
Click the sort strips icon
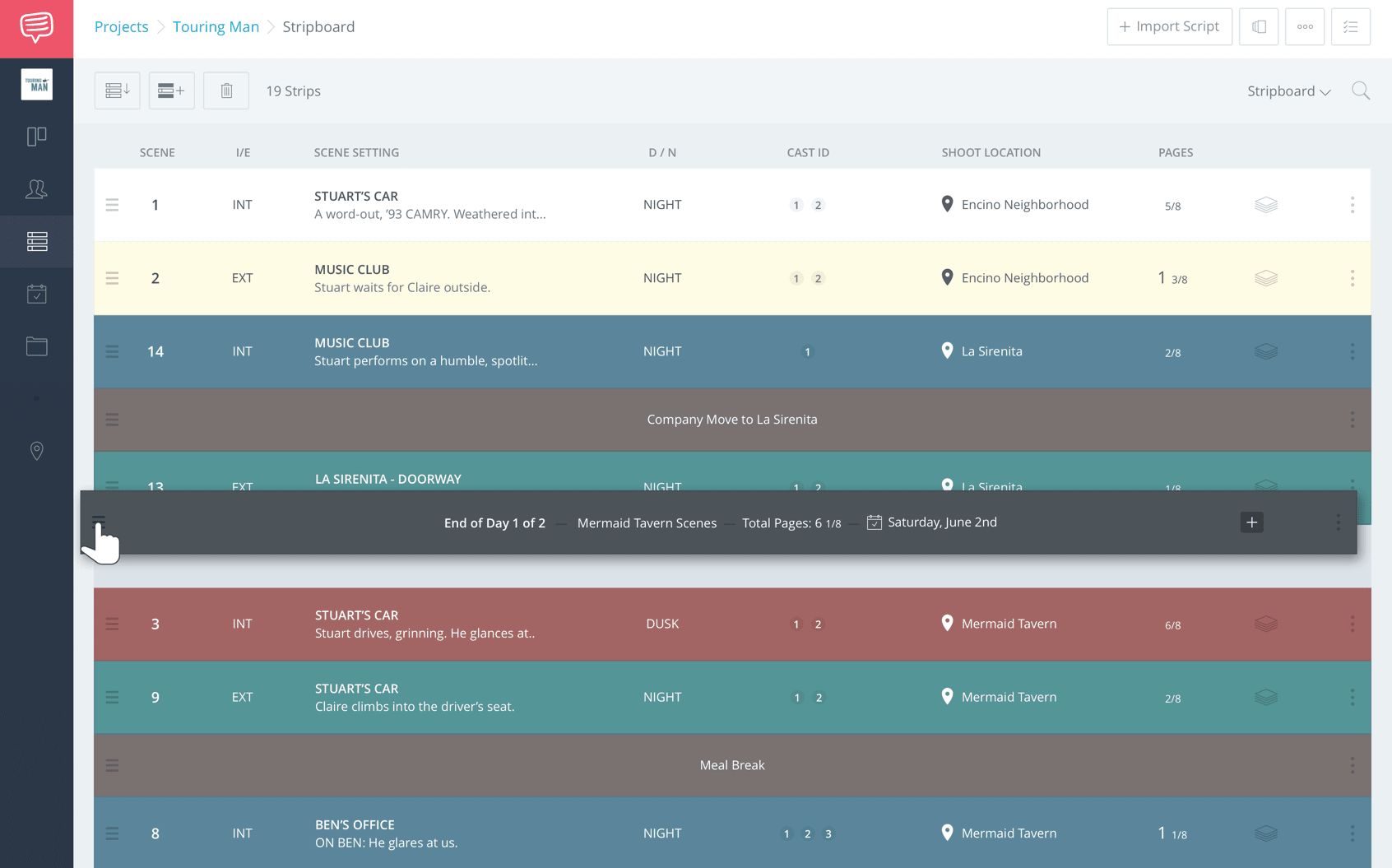117,91
